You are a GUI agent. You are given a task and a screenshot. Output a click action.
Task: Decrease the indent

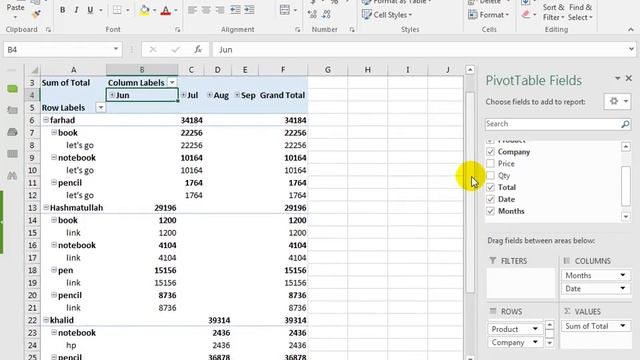235,10
